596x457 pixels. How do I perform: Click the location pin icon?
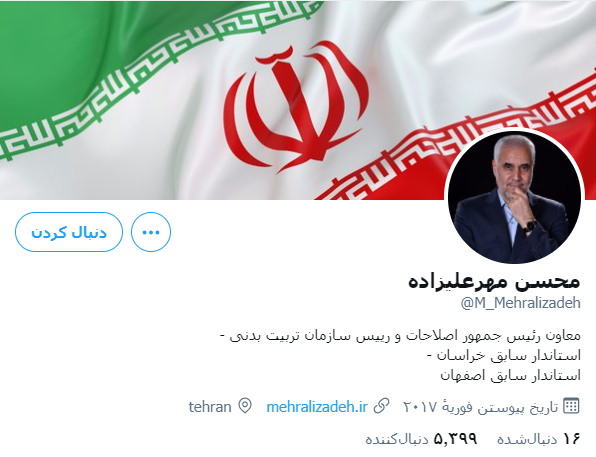coord(245,406)
